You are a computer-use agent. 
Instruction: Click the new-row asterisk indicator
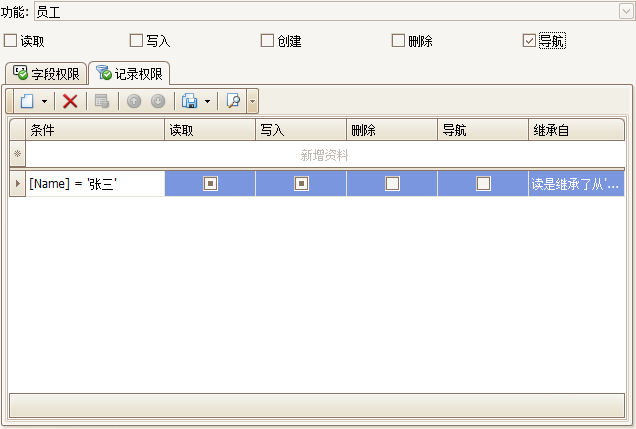click(17, 154)
